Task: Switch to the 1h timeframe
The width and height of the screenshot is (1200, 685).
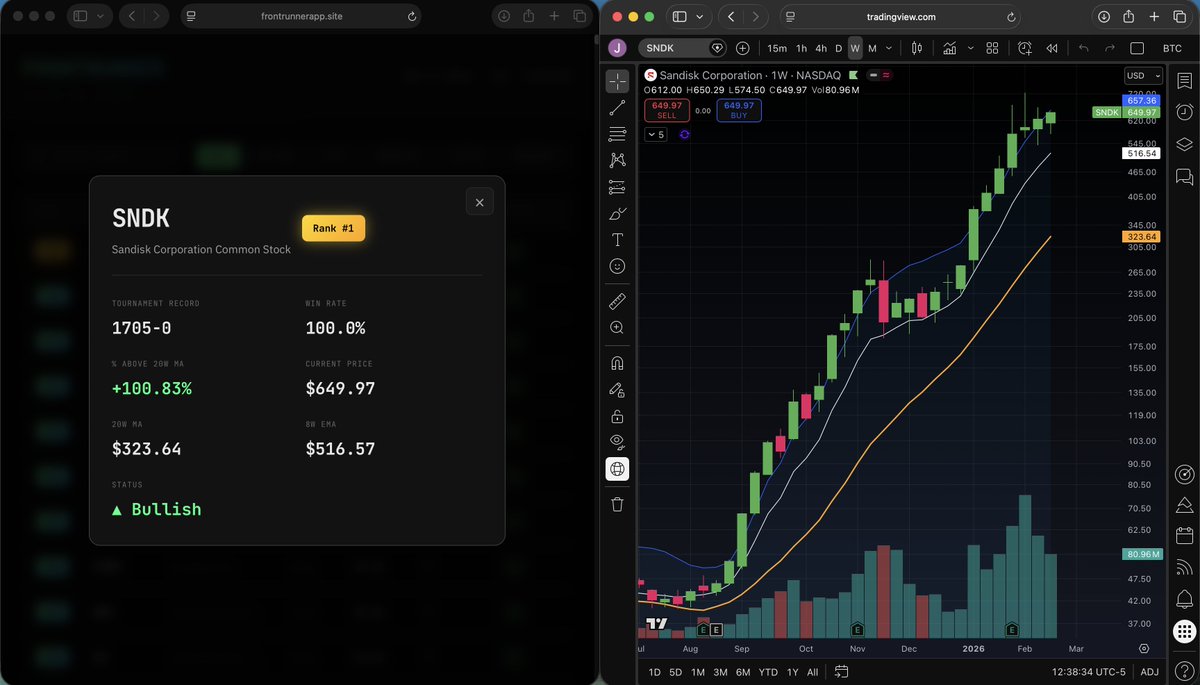Action: tap(801, 48)
